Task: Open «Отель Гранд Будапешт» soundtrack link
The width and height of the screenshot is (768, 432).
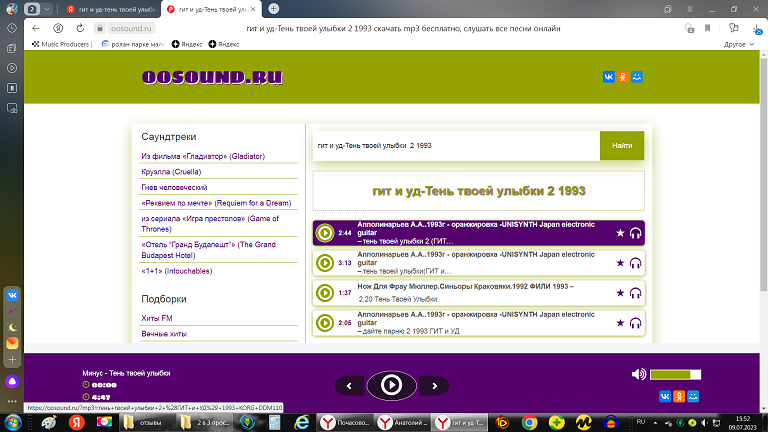Action: coord(208,250)
